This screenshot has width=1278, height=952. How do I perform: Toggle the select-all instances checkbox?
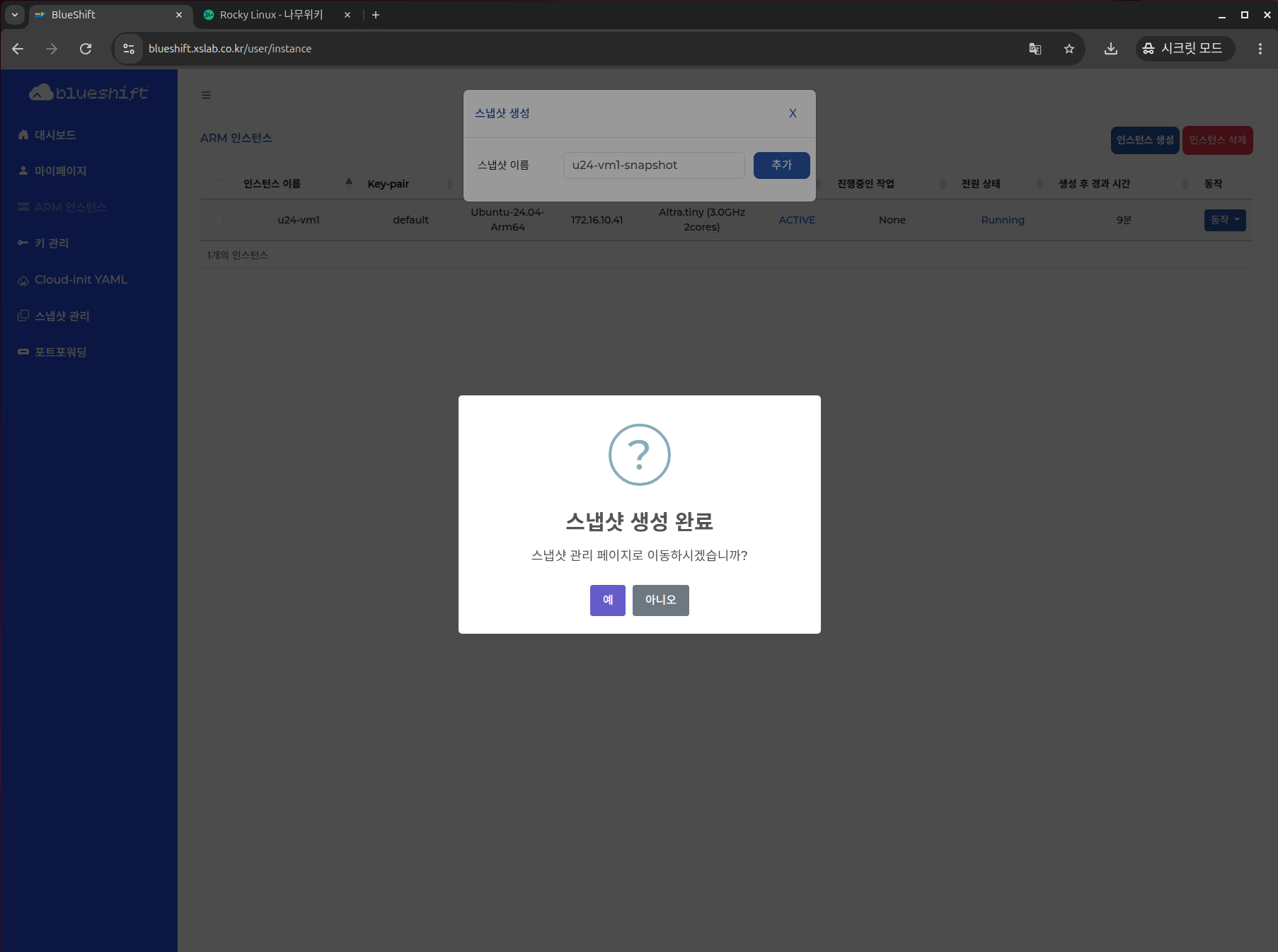click(219, 185)
